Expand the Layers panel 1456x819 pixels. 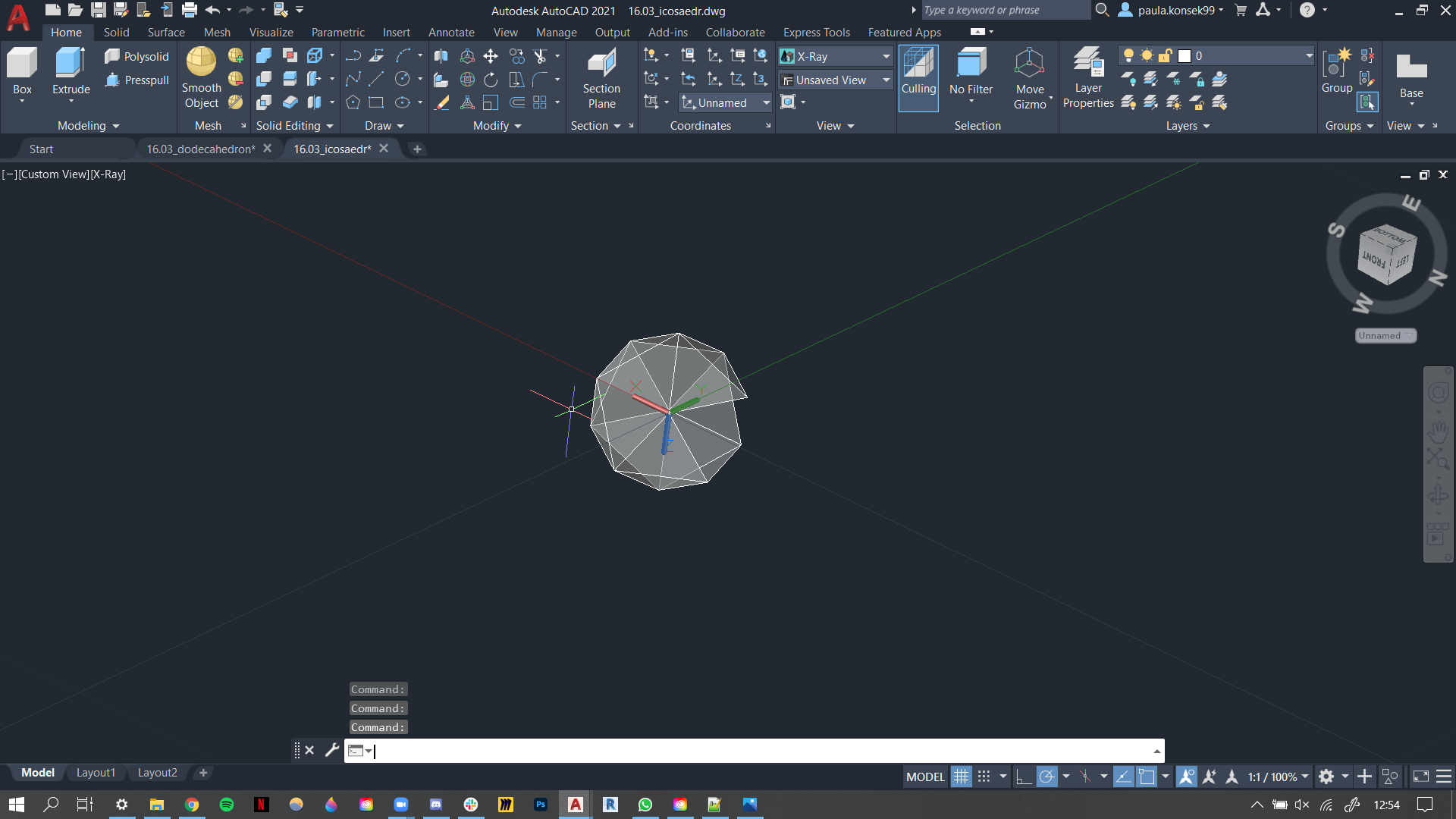click(x=1188, y=125)
